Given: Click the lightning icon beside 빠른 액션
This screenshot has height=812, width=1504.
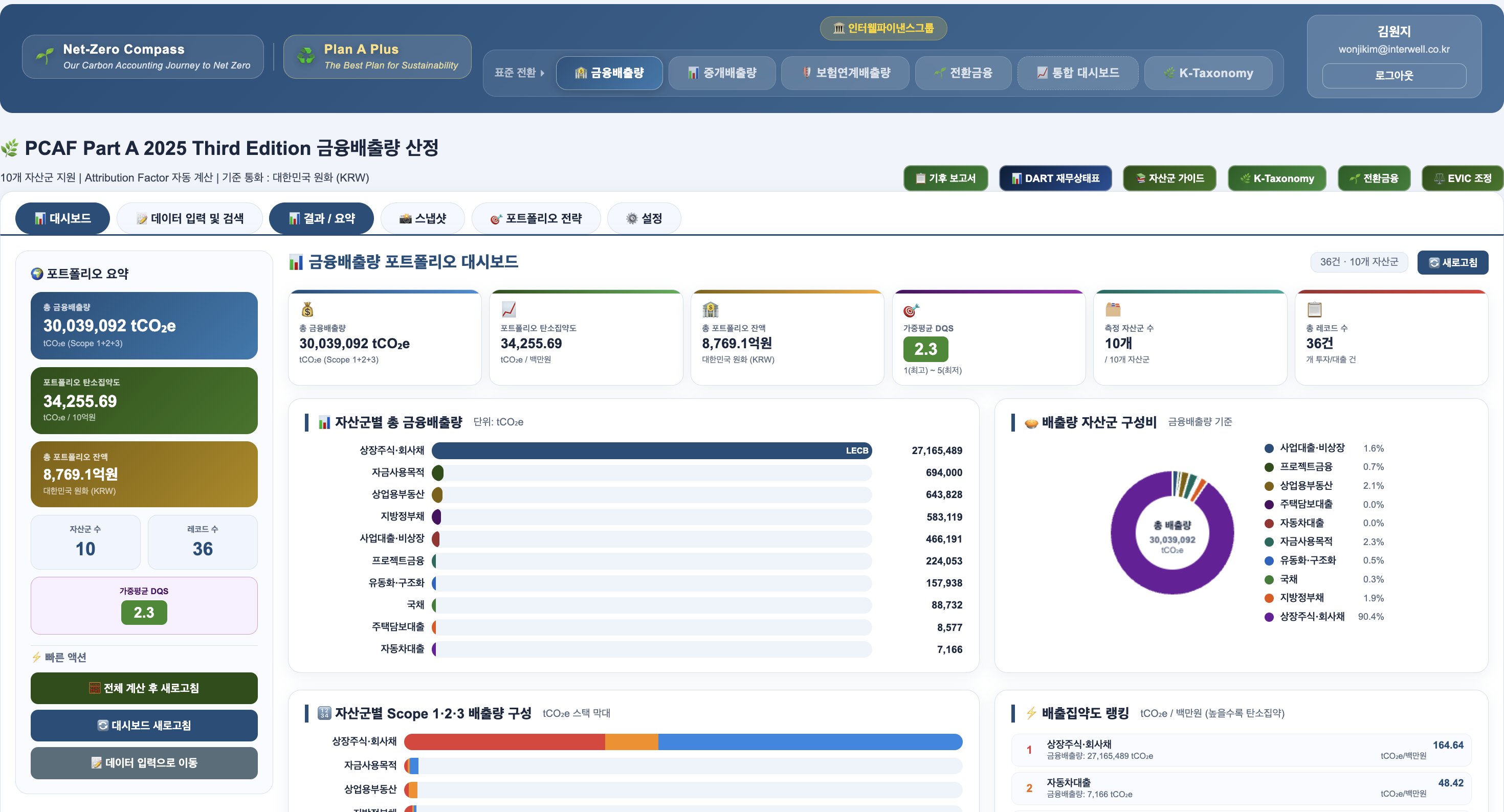Looking at the screenshot, I should [x=36, y=657].
